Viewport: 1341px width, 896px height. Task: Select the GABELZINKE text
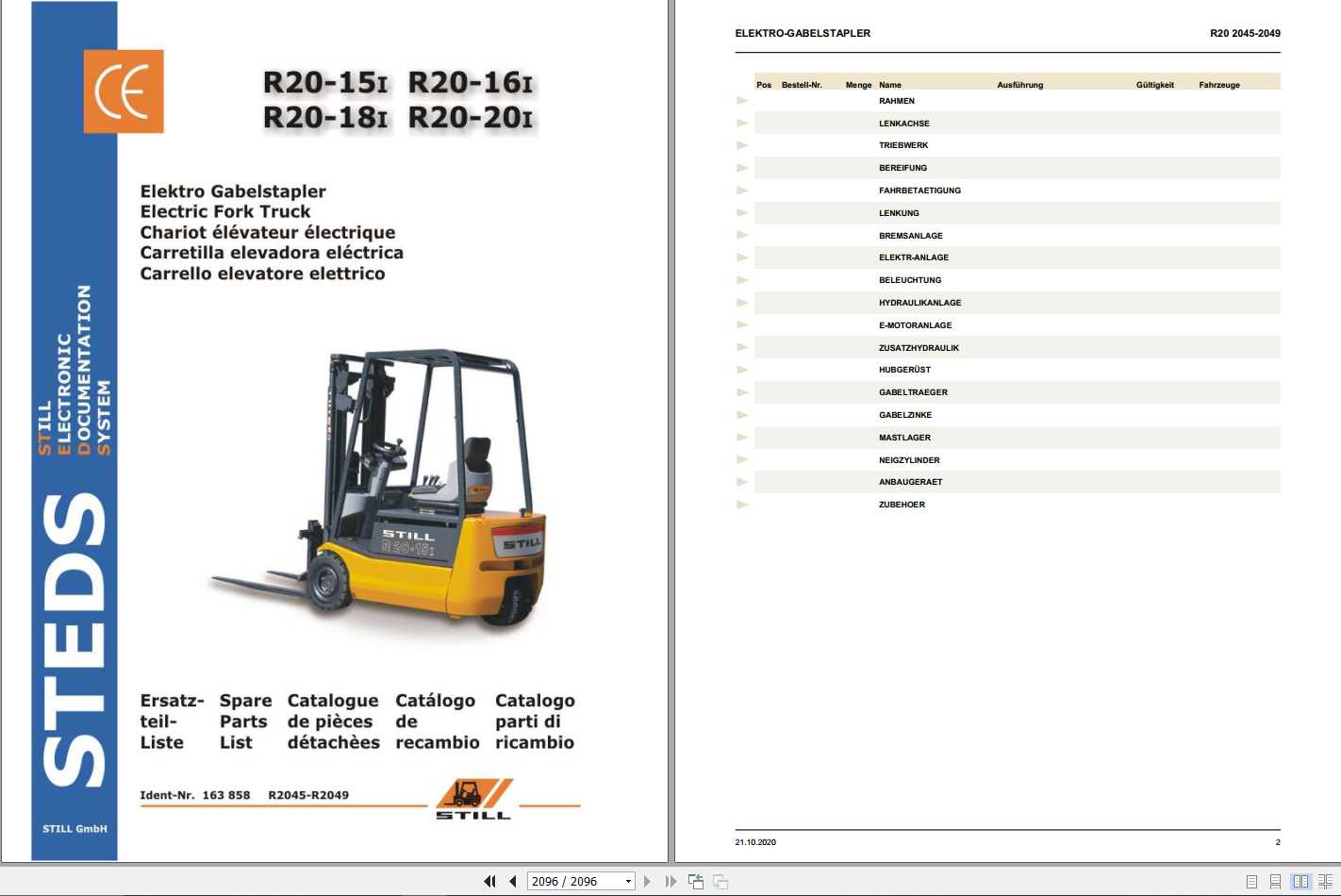pyautogui.click(x=905, y=415)
